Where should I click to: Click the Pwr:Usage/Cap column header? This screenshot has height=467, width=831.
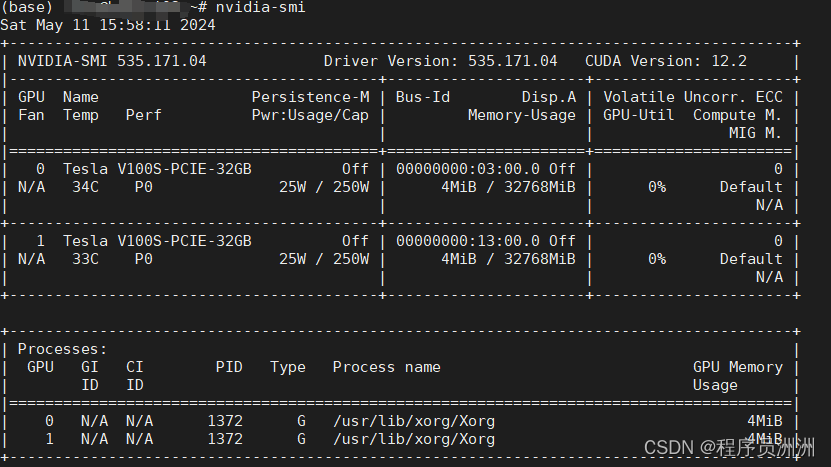tap(310, 115)
